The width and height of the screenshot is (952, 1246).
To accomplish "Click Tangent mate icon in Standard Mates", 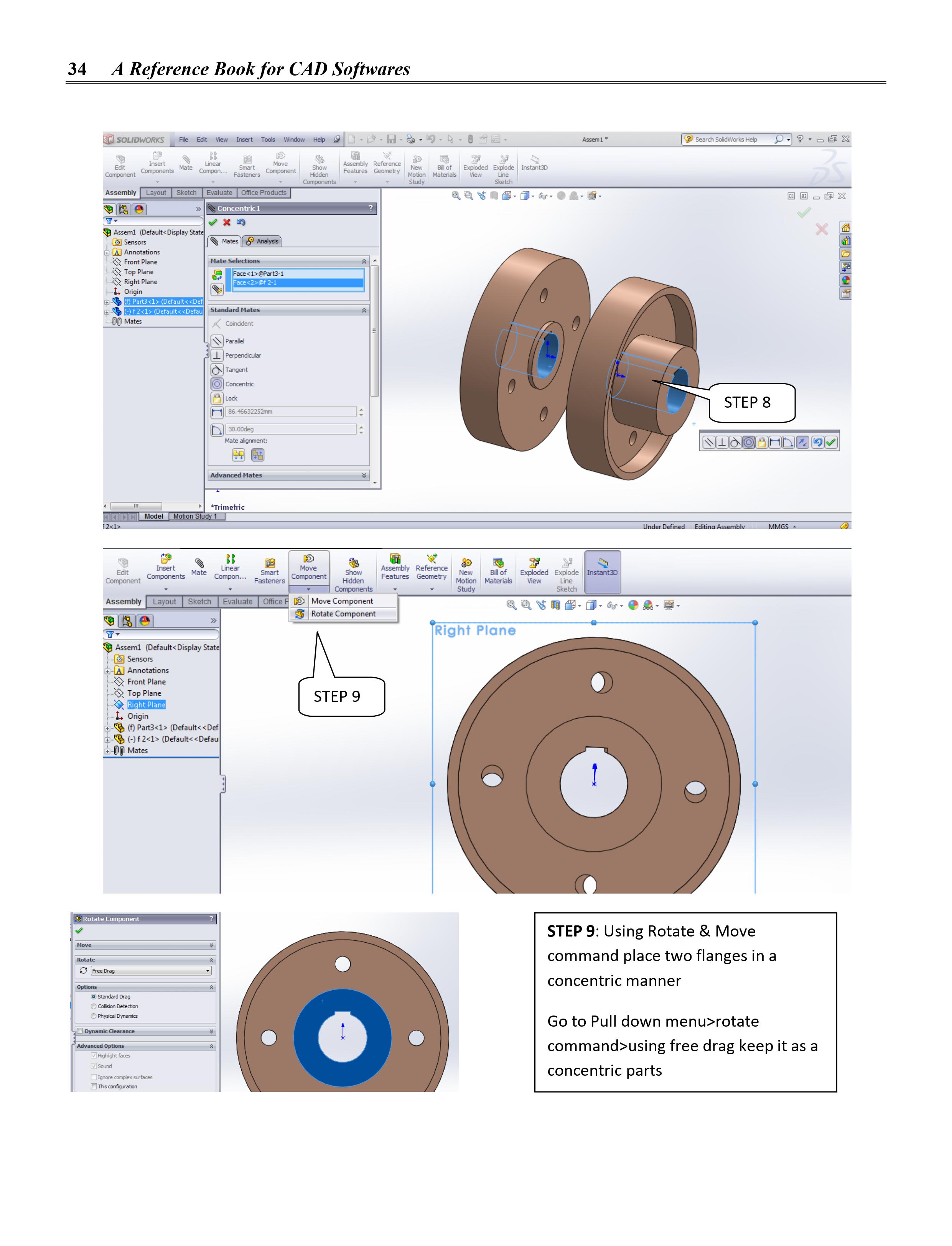I will click(x=217, y=370).
